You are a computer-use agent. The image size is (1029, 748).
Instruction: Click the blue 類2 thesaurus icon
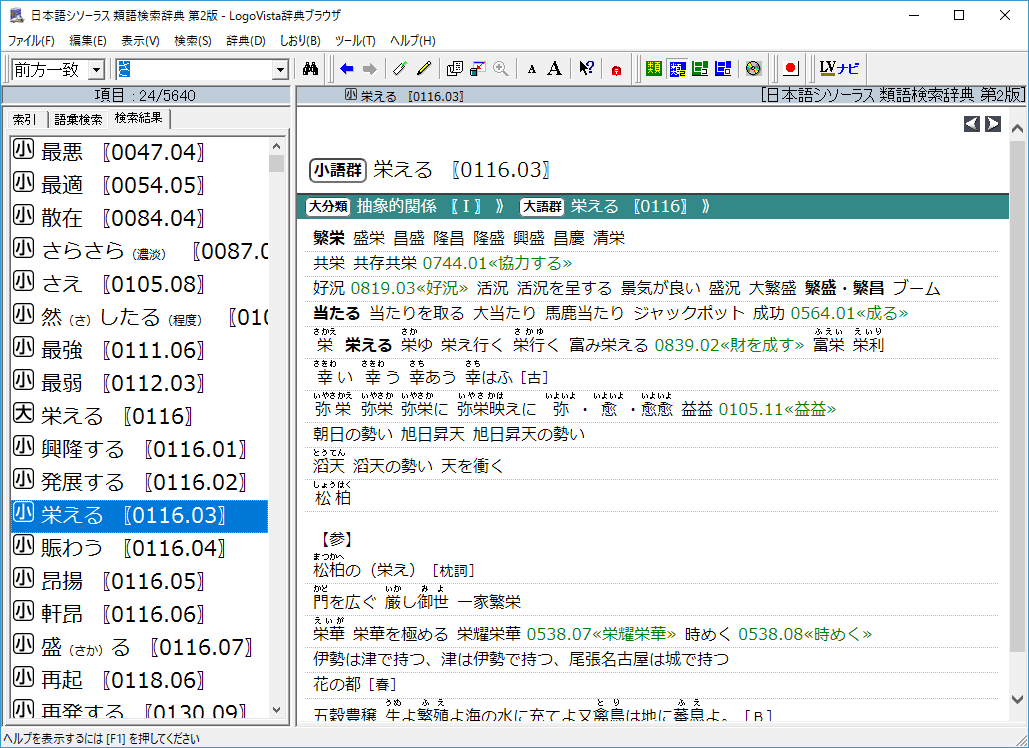pyautogui.click(x=677, y=68)
